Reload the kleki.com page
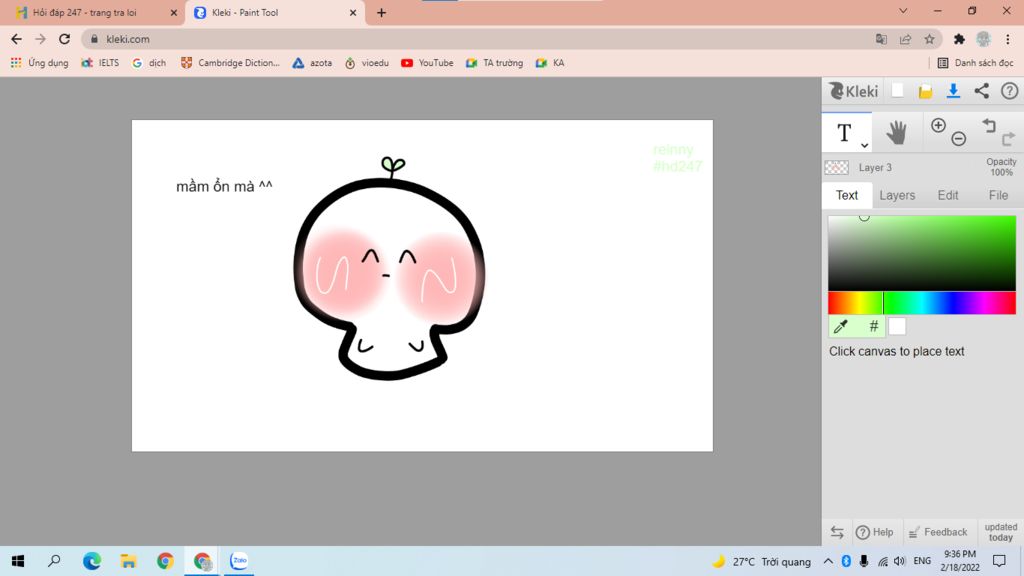The image size is (1024, 576). pos(64,39)
